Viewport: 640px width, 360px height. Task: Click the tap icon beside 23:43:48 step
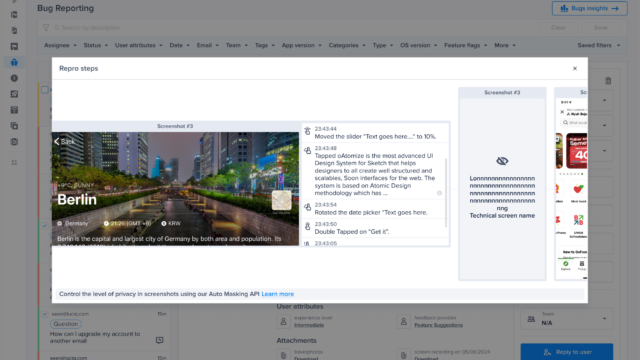(x=307, y=151)
